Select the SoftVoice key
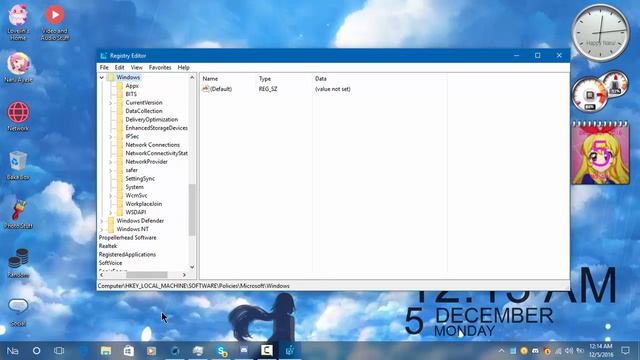The height and width of the screenshot is (360, 640). (110, 263)
